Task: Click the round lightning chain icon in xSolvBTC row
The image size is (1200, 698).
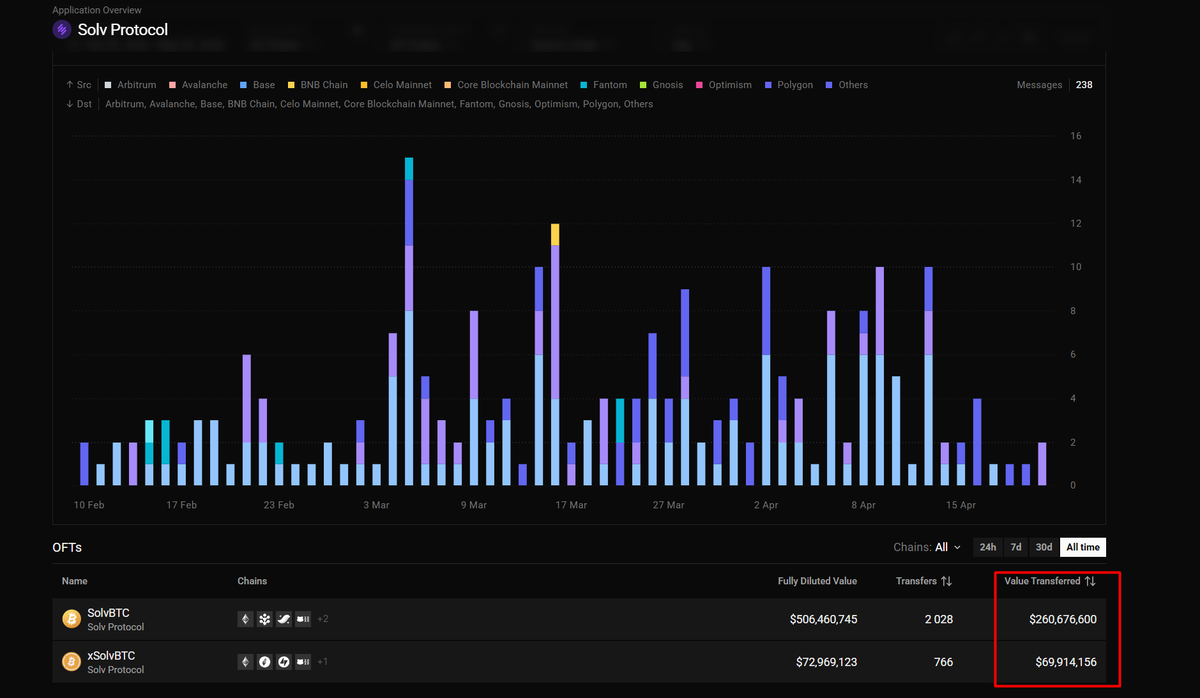Action: (283, 662)
